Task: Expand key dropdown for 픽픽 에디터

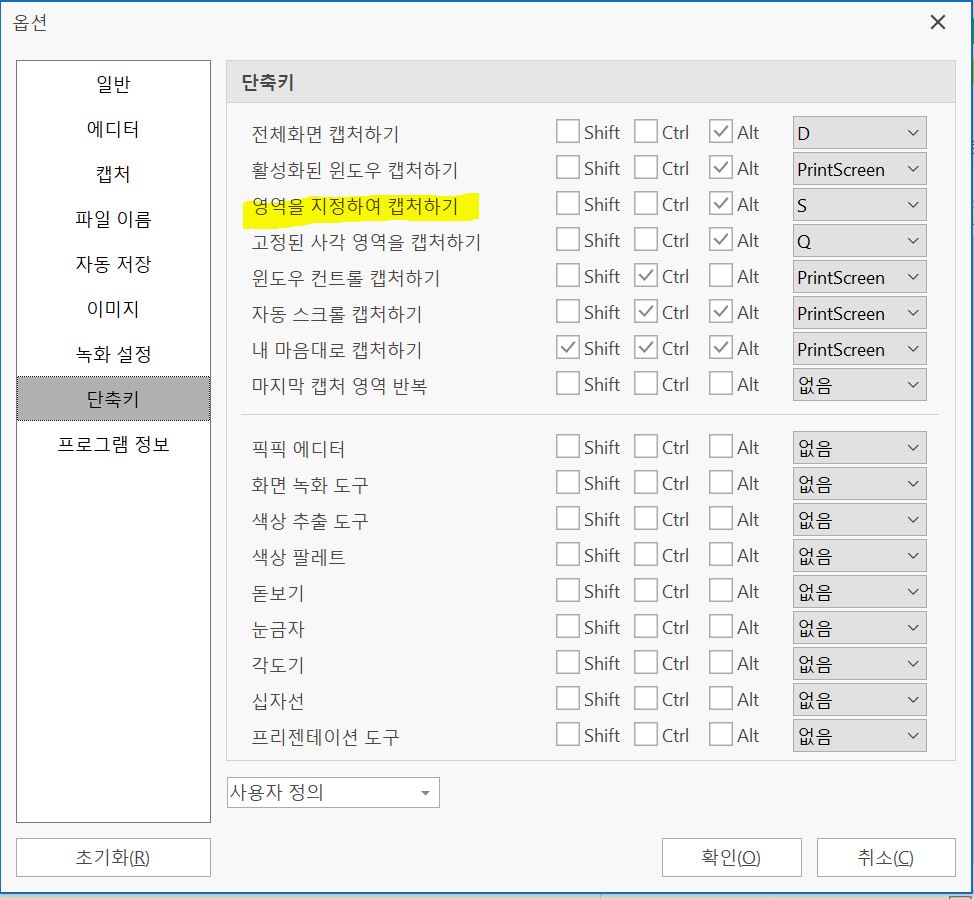Action: tap(860, 448)
